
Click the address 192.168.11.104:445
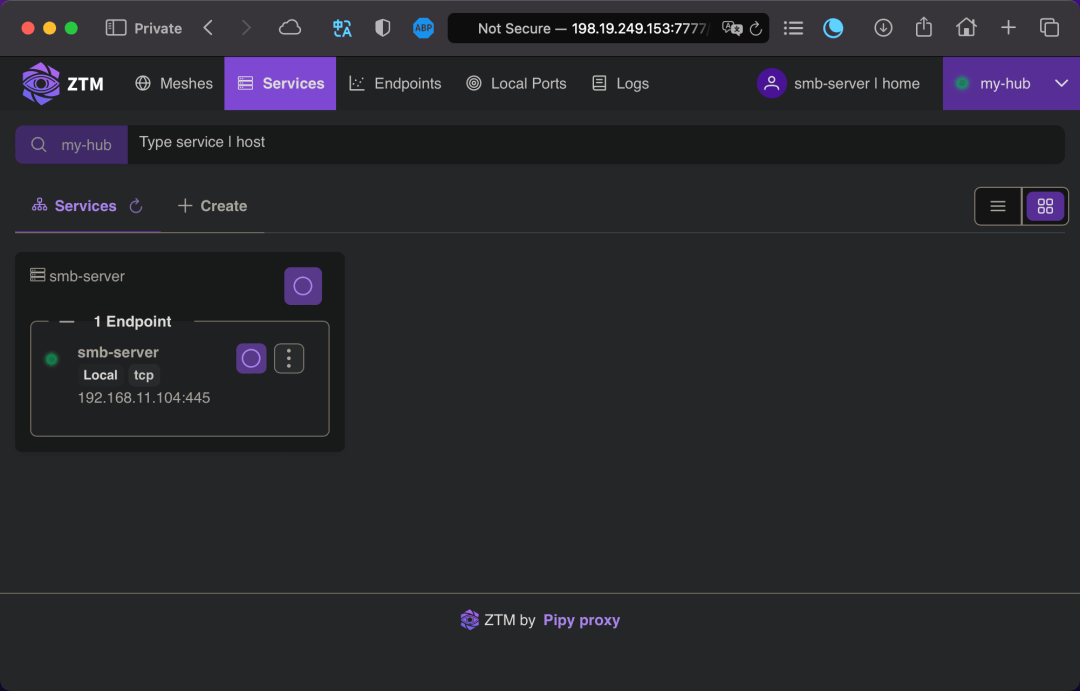pyautogui.click(x=144, y=398)
